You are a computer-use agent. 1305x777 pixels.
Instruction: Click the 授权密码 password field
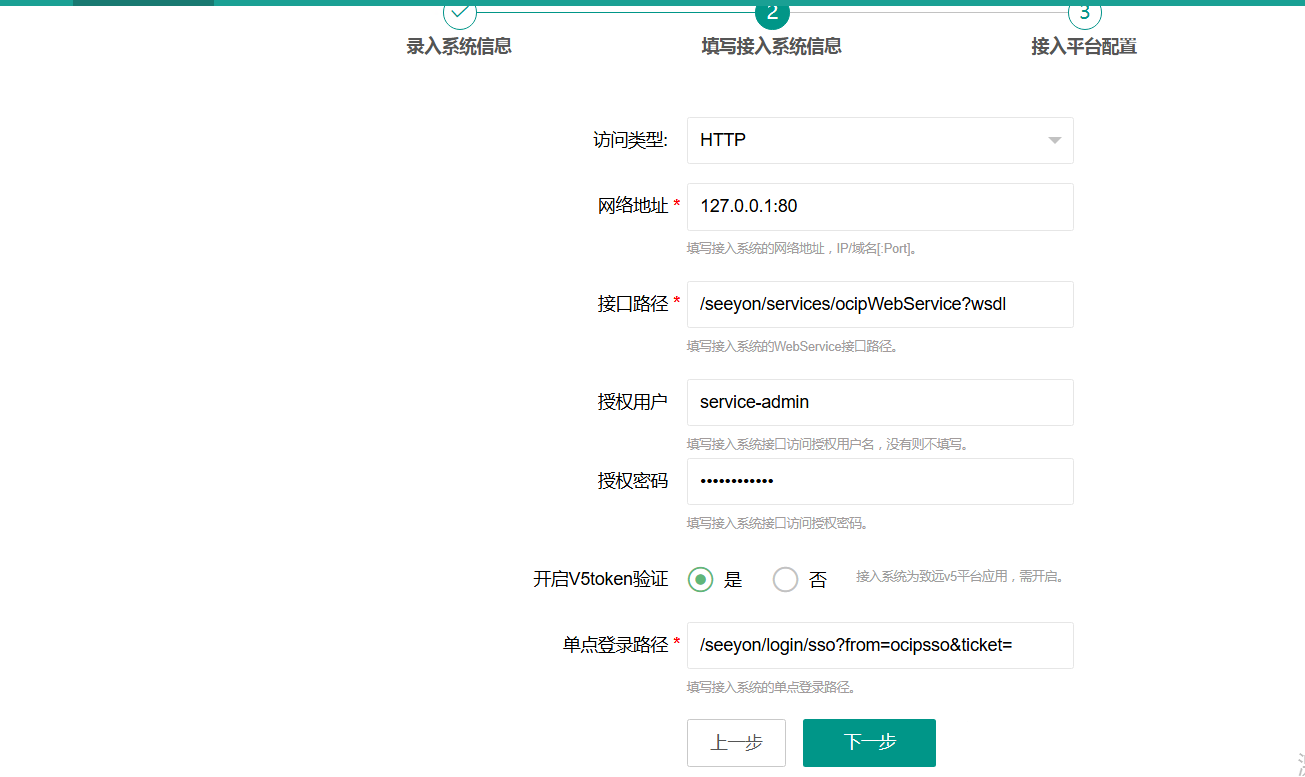point(880,481)
